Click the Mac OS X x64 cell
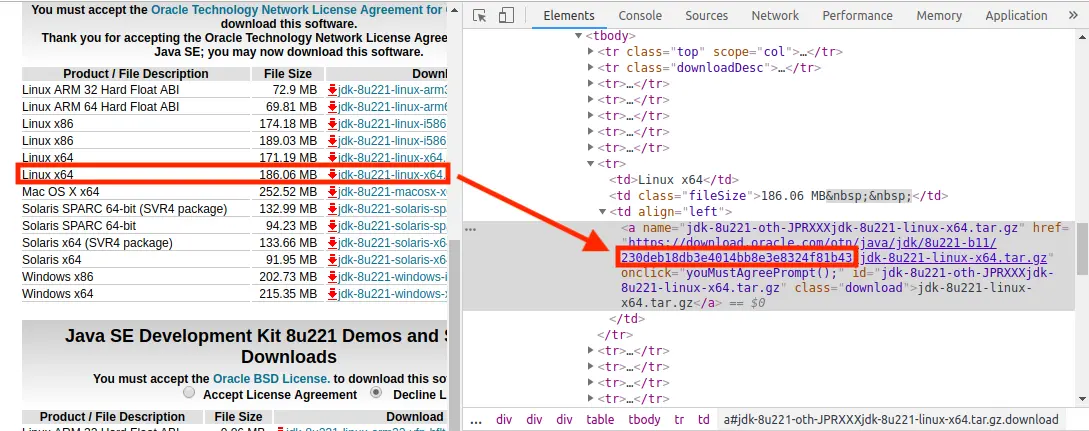The width and height of the screenshot is (1089, 431). [x=61, y=192]
